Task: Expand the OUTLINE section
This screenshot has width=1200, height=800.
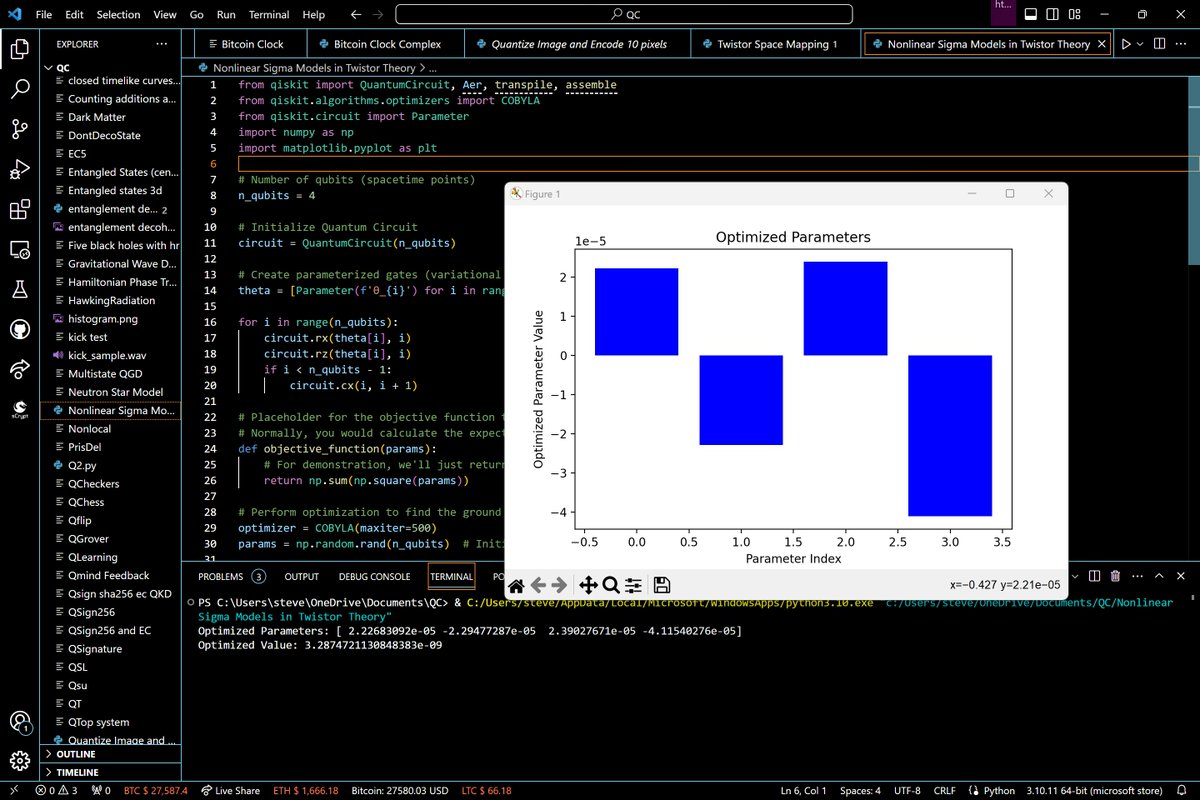Action: click(76, 754)
